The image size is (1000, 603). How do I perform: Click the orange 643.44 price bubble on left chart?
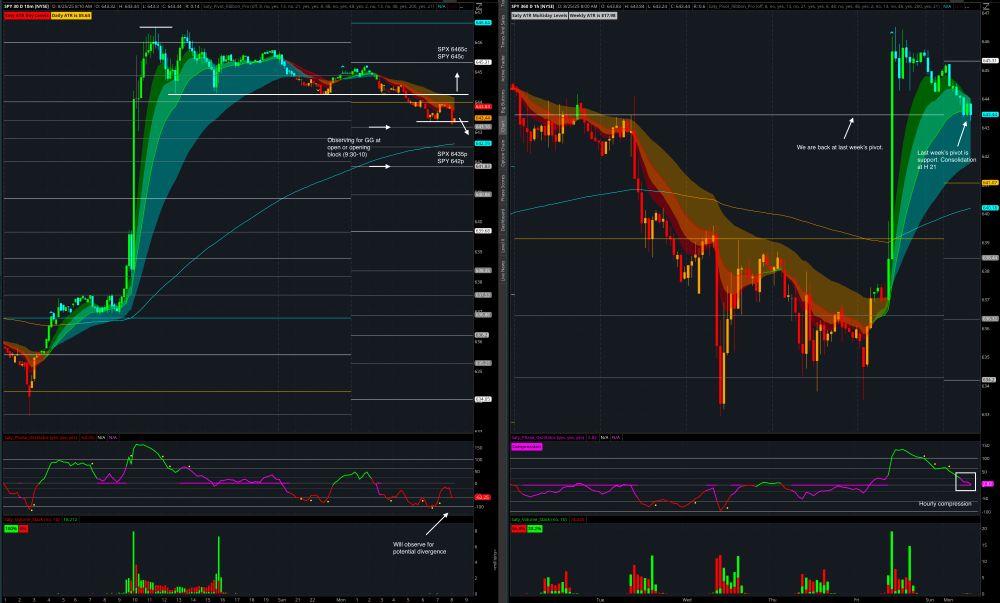point(483,118)
